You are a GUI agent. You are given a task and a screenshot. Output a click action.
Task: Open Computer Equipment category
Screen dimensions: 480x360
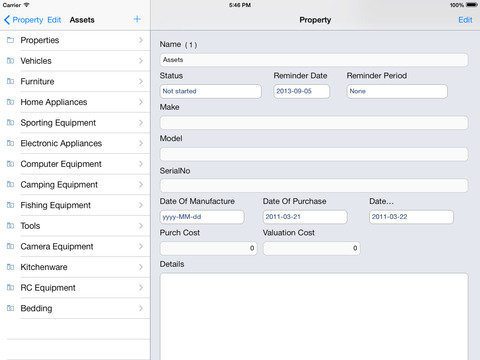75,164
